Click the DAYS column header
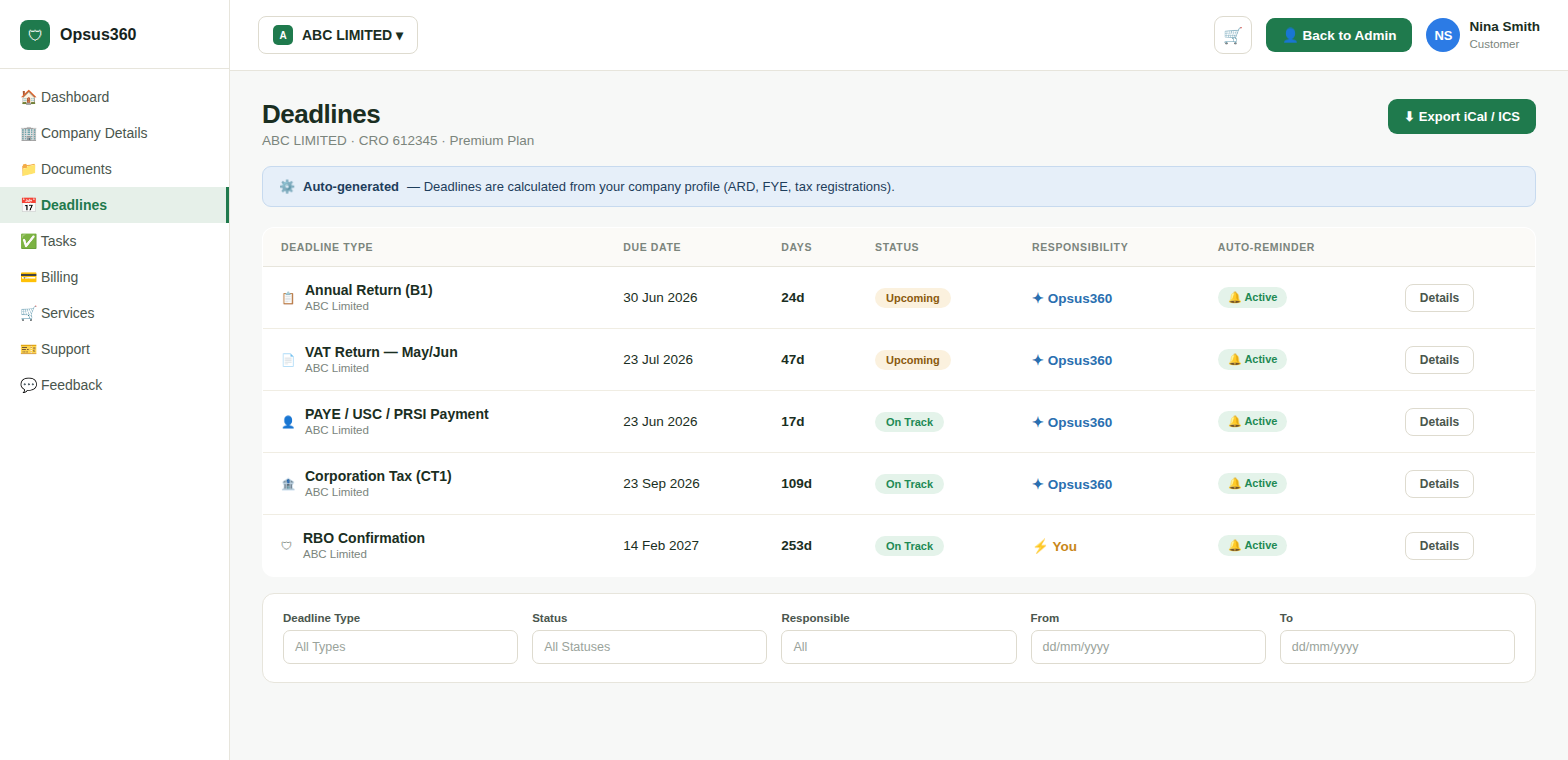 pyautogui.click(x=796, y=247)
